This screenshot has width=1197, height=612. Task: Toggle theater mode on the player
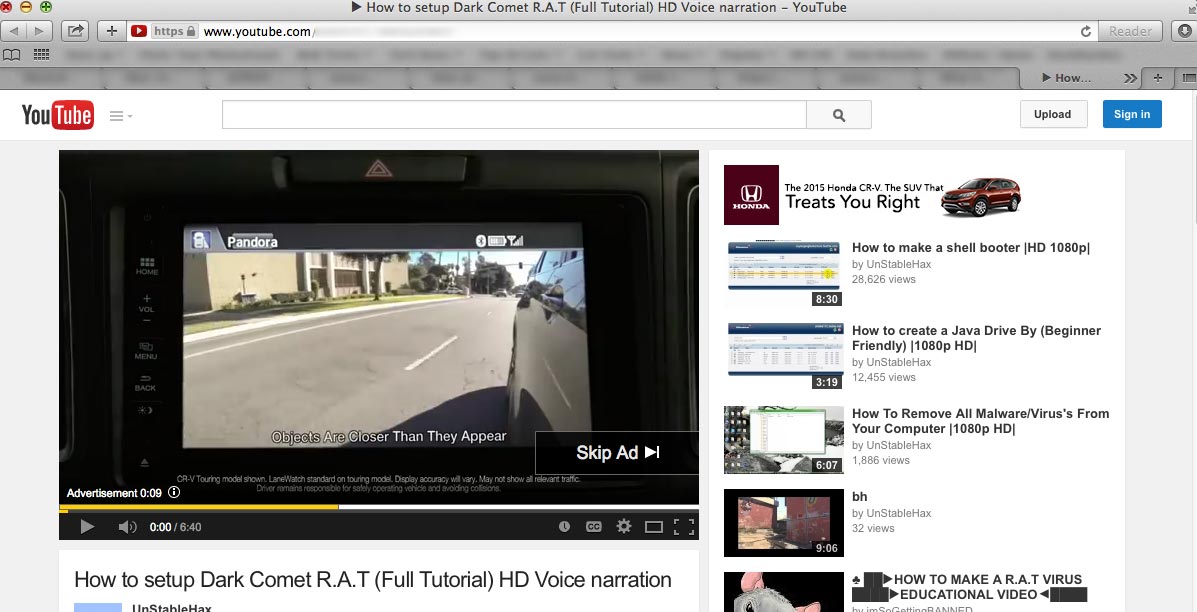[x=654, y=527]
